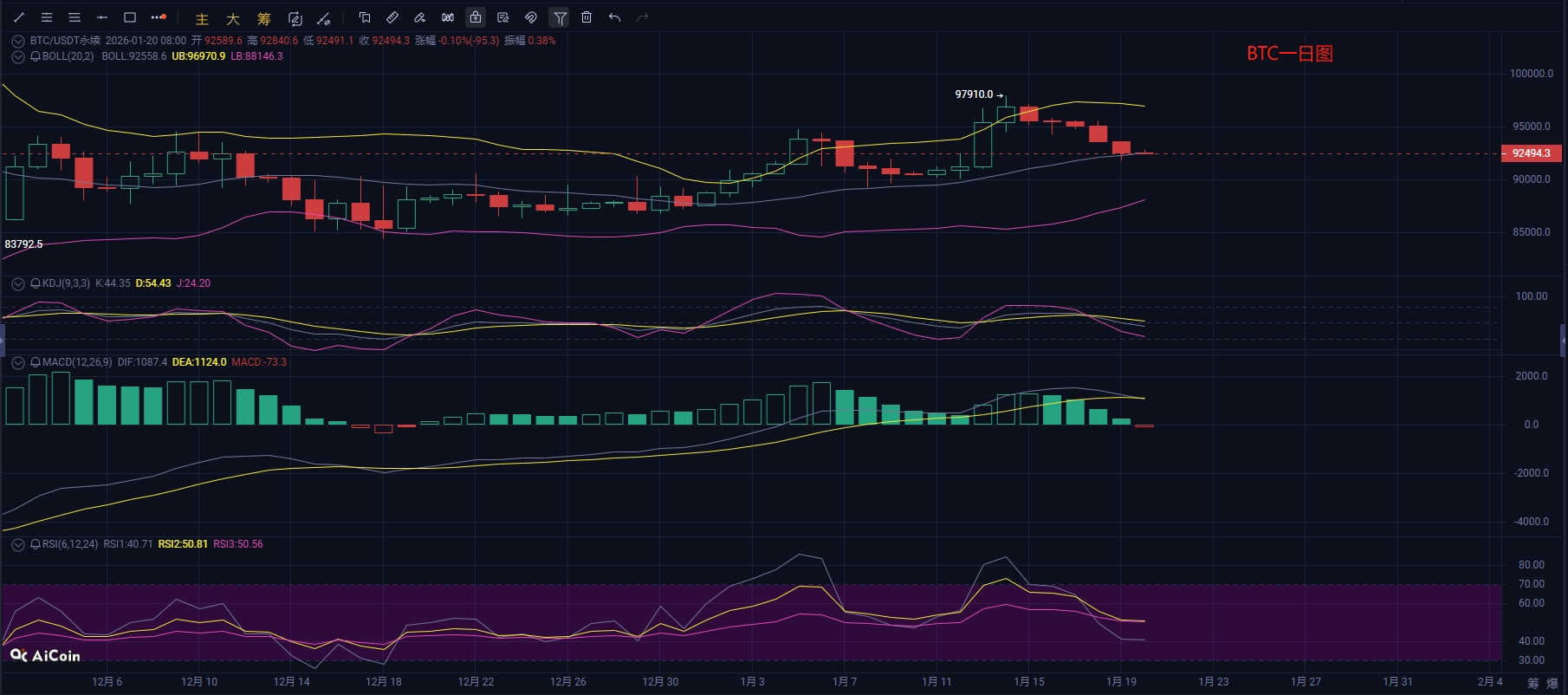The height and width of the screenshot is (695, 1568).
Task: Toggle the lock drawings button
Action: pyautogui.click(x=476, y=17)
